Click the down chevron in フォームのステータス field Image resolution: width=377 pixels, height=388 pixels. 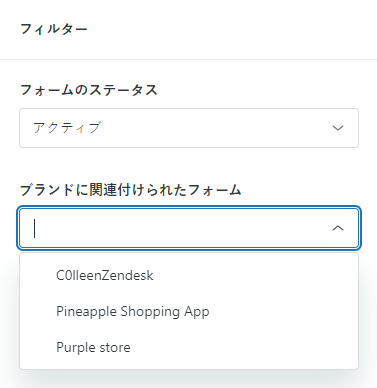(338, 128)
